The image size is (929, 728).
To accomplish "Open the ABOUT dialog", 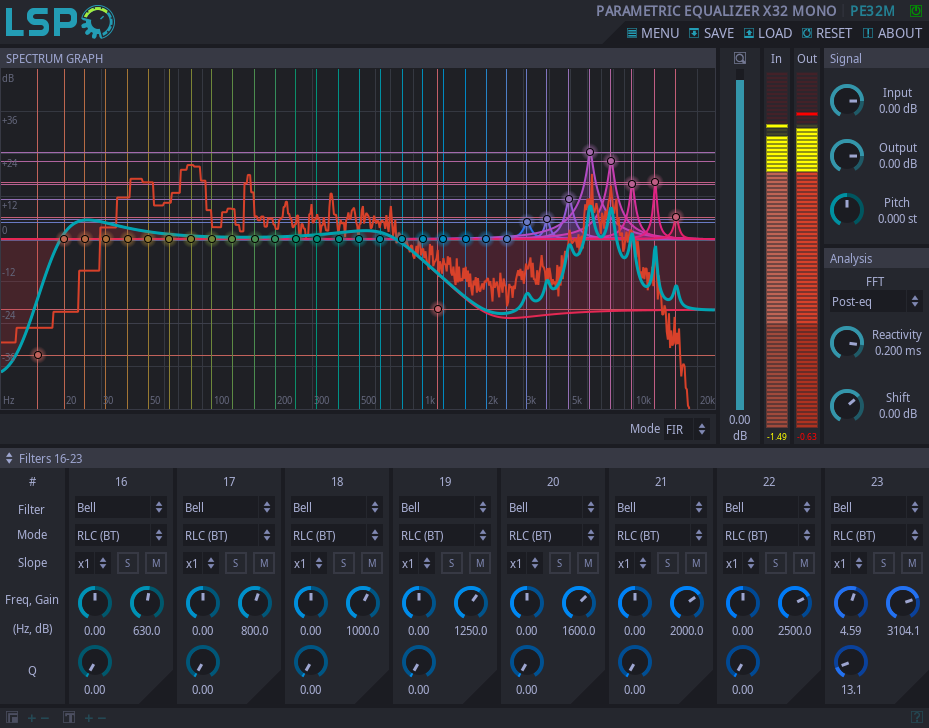I will click(892, 33).
